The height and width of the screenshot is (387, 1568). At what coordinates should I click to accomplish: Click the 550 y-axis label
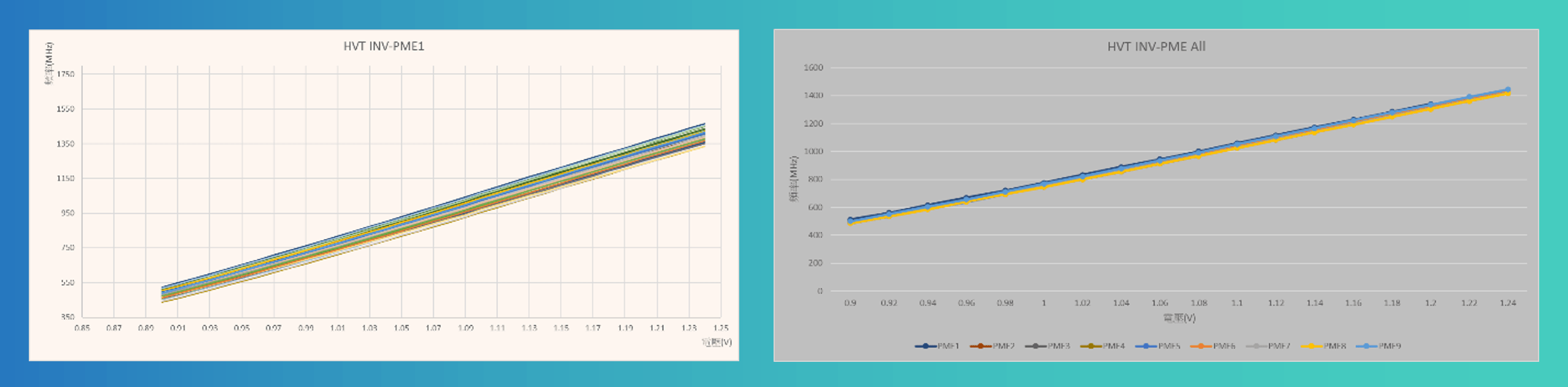click(x=67, y=283)
